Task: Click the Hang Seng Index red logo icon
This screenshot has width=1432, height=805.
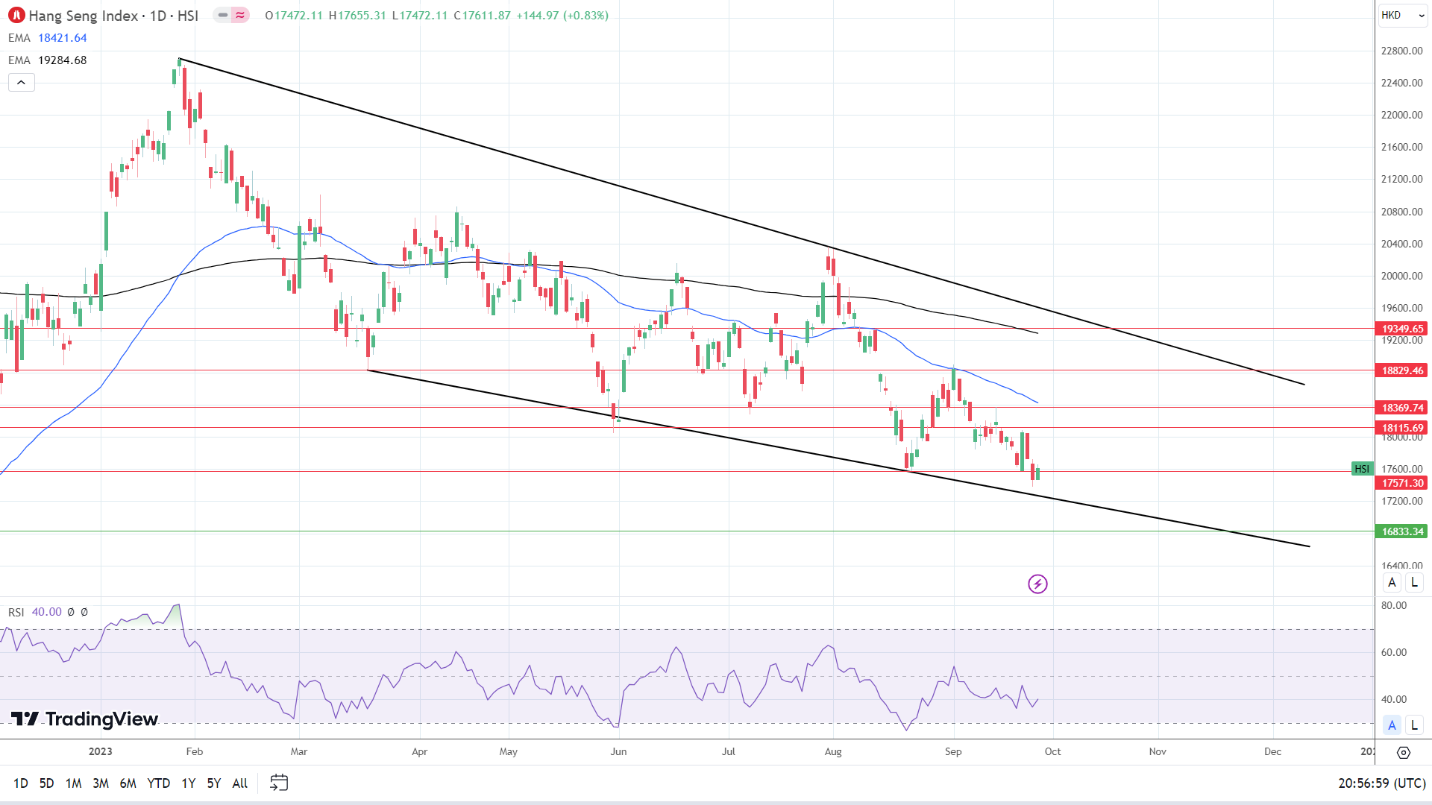Action: tap(17, 16)
